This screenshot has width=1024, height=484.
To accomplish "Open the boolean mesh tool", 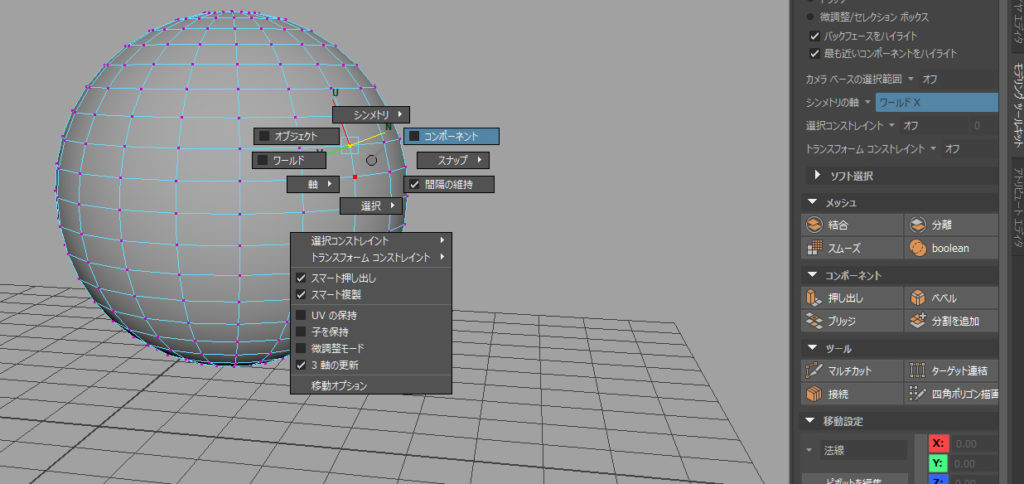I will click(951, 248).
